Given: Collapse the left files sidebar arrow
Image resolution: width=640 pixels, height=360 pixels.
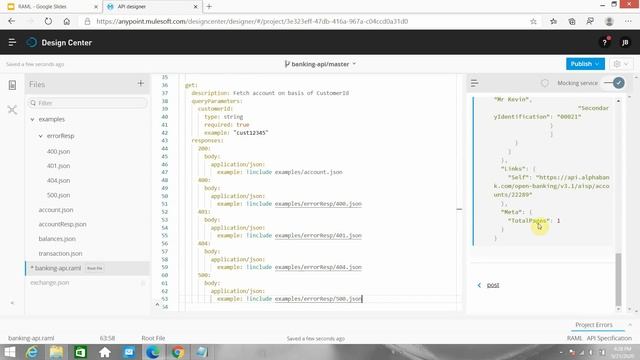Looking at the screenshot, I should coord(12,303).
